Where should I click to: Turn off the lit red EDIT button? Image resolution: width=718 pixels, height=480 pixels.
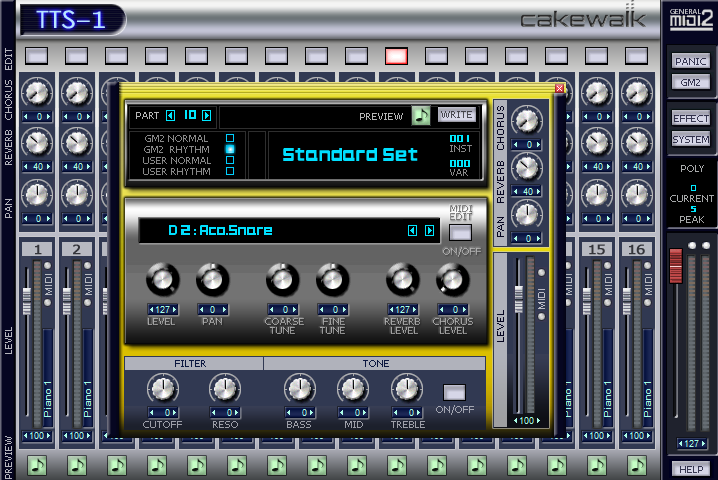pos(397,56)
